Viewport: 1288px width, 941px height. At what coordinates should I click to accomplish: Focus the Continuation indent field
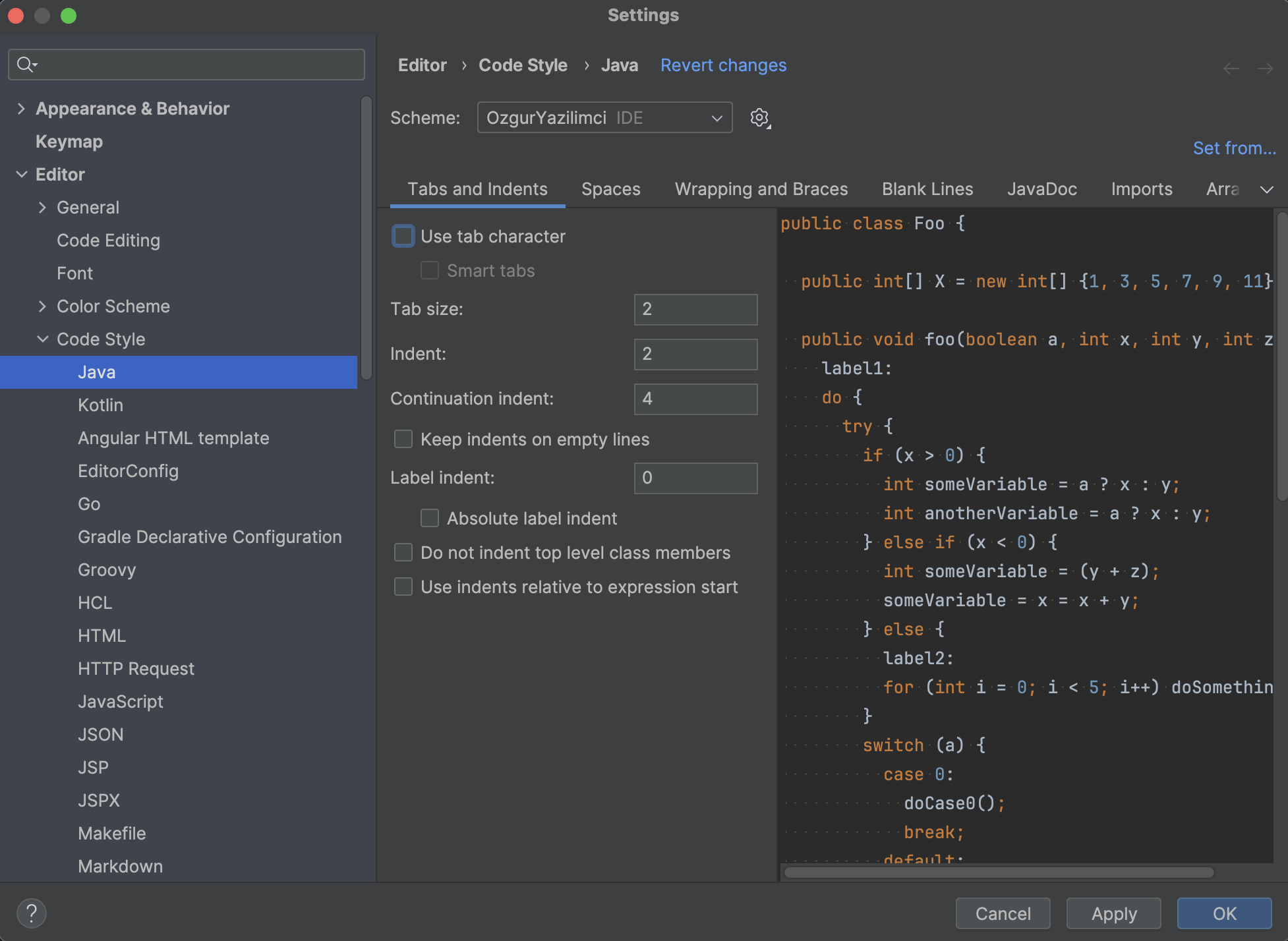[695, 399]
